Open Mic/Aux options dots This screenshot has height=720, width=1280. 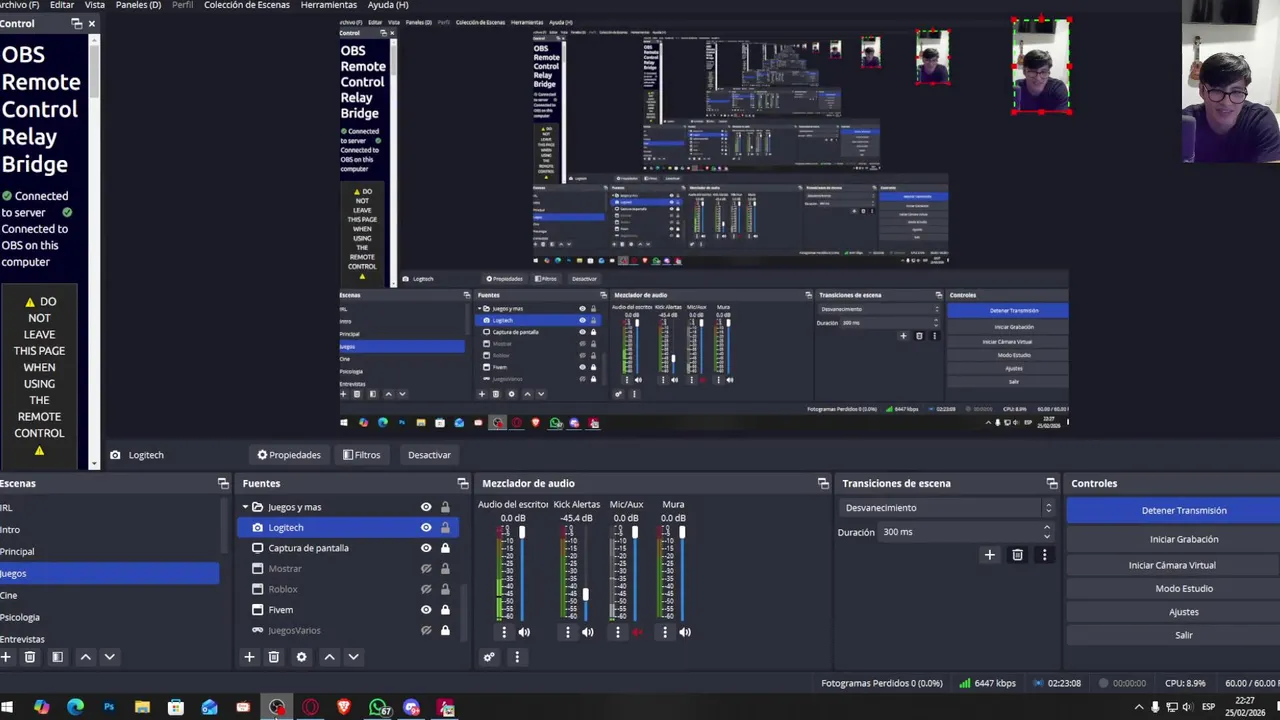click(617, 632)
